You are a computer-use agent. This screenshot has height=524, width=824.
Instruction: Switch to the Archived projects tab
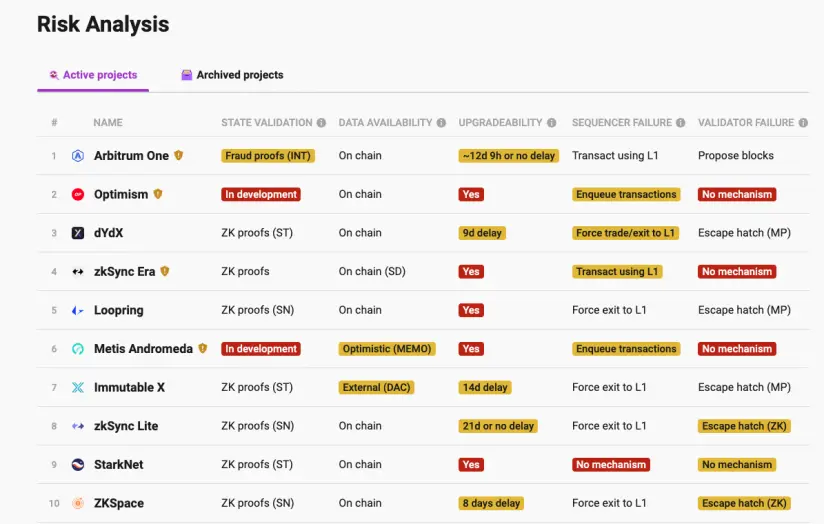(x=232, y=75)
